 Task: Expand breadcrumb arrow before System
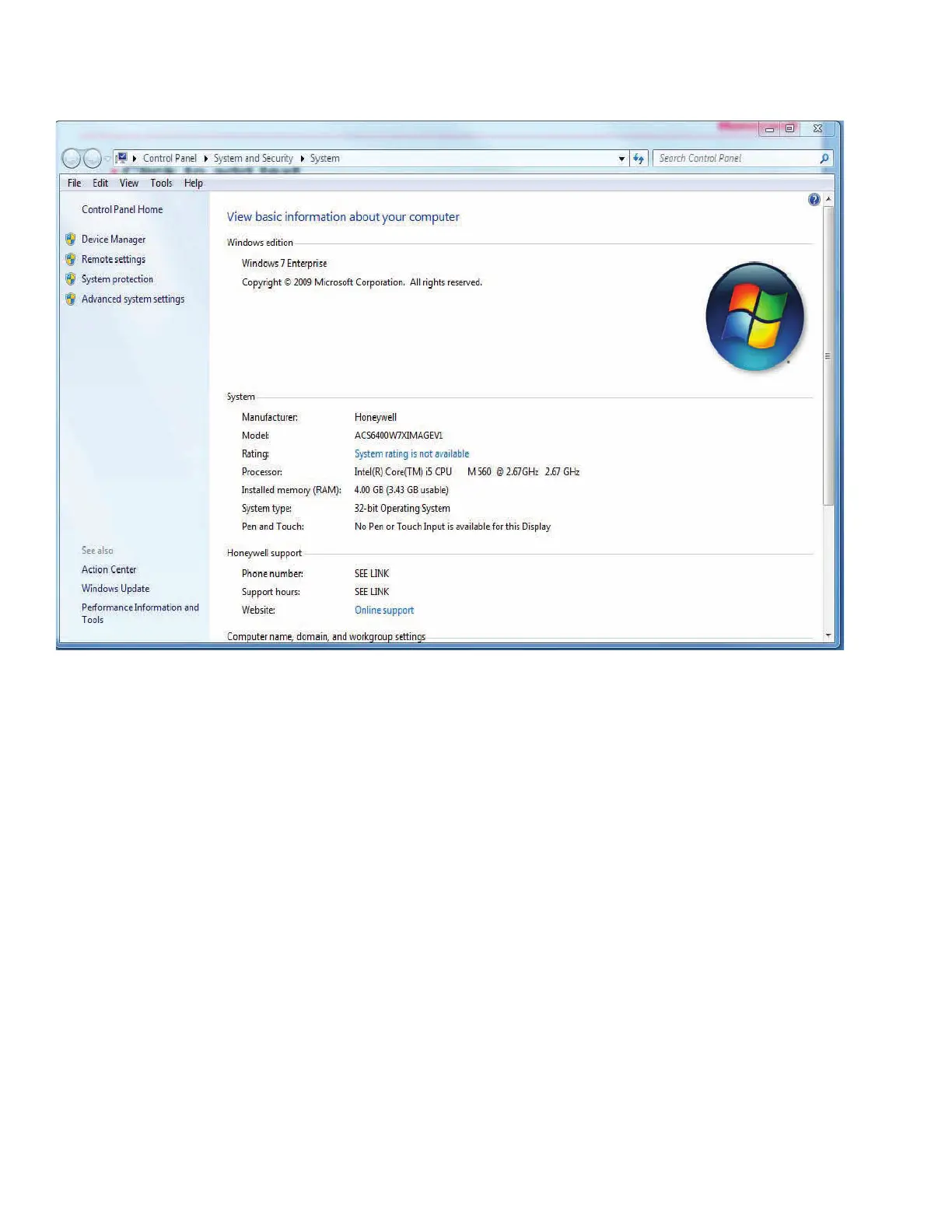303,159
